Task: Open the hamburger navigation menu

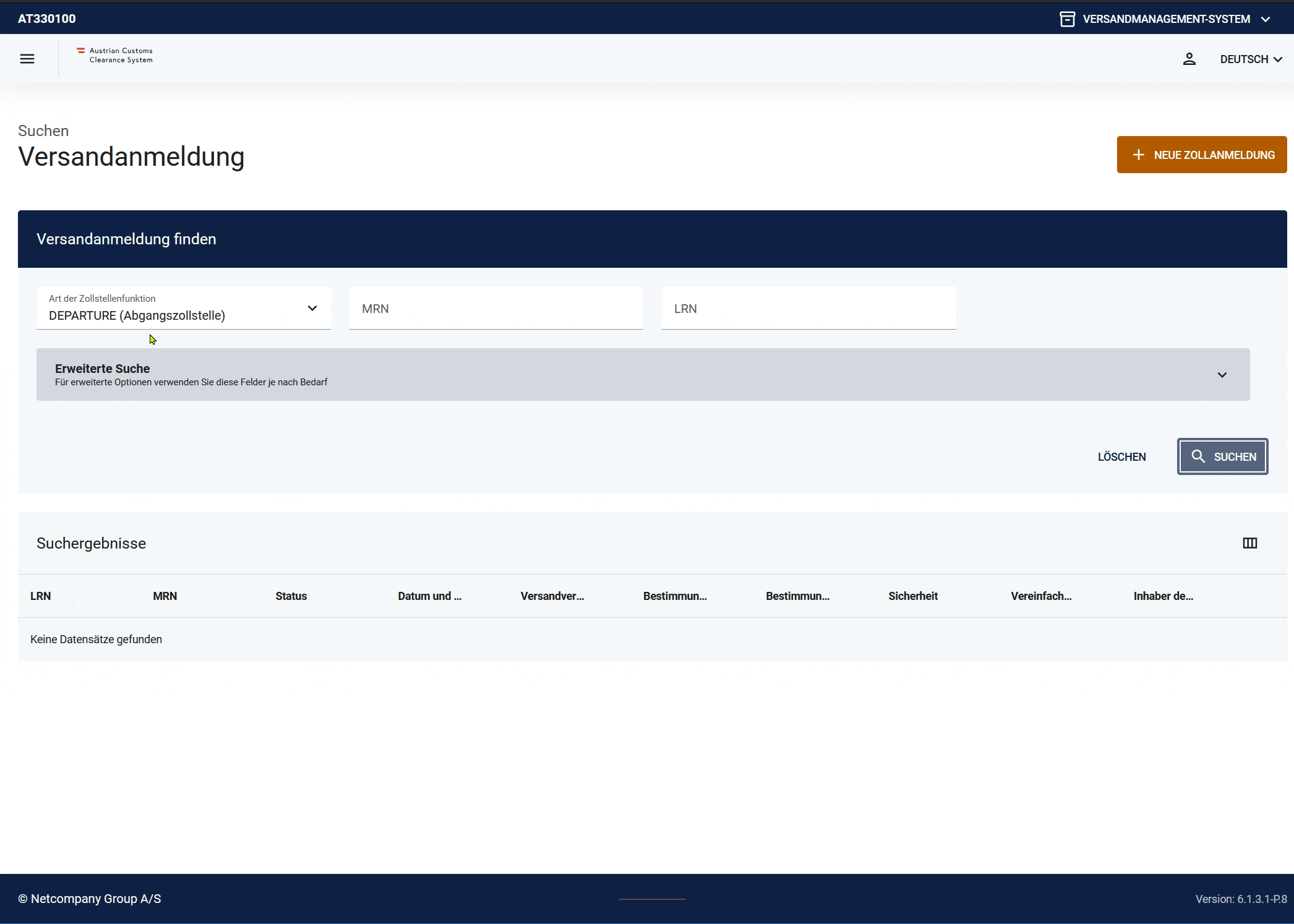Action: [x=27, y=59]
